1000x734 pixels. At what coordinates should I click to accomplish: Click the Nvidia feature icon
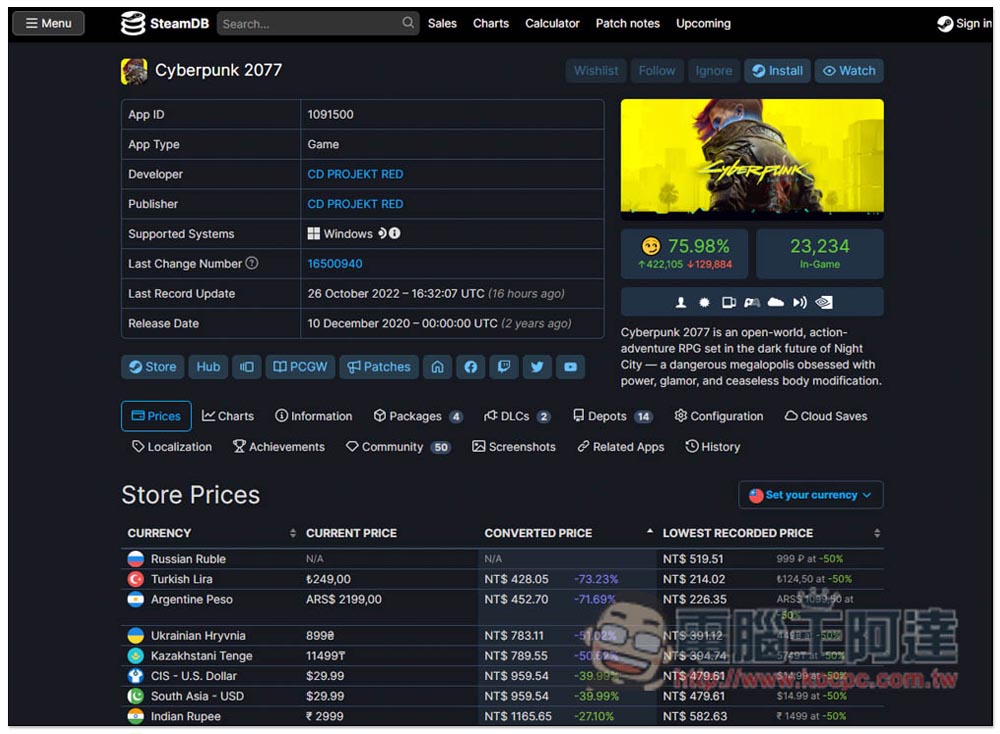[823, 302]
